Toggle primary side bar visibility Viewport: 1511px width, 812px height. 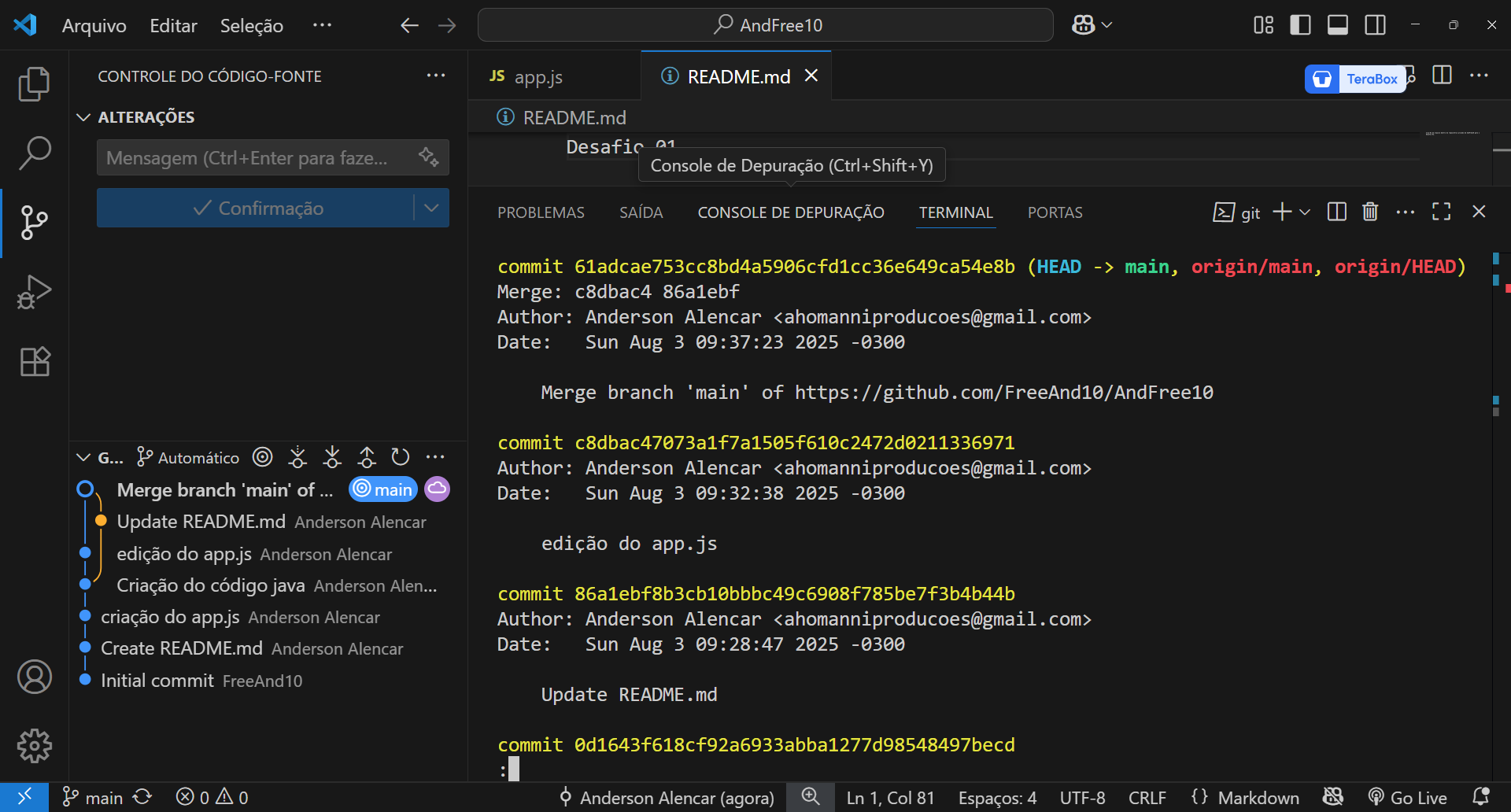tap(1300, 25)
